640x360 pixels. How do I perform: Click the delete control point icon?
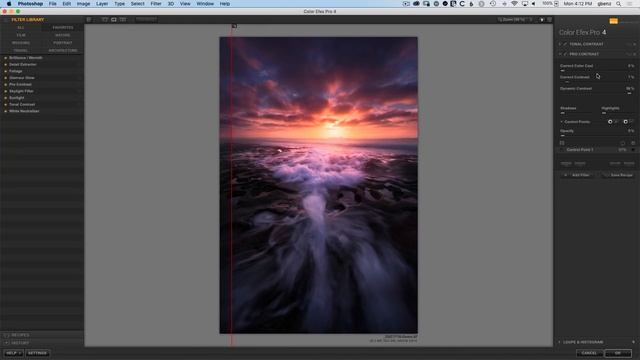[x=633, y=143]
